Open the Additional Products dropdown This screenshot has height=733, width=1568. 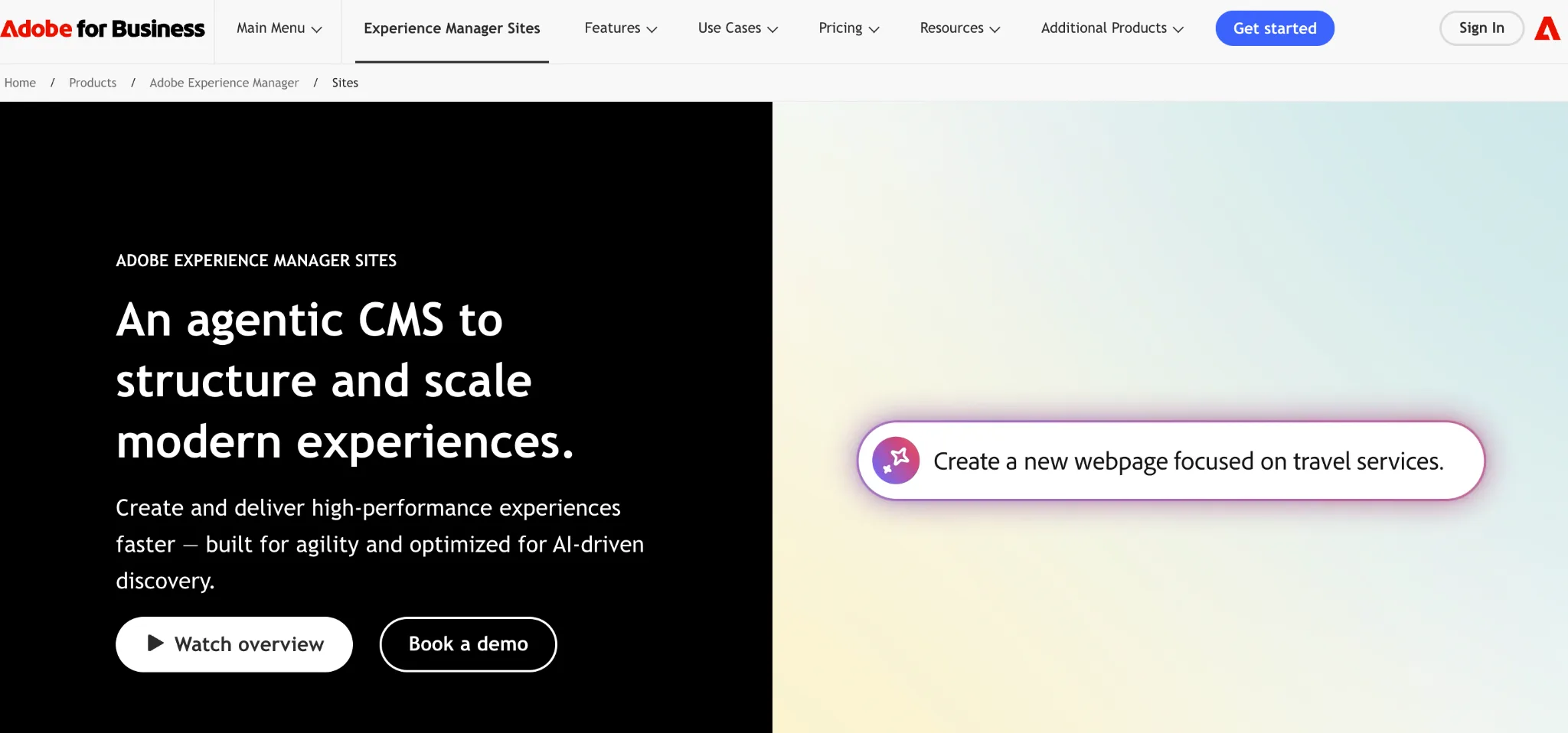1112,28
